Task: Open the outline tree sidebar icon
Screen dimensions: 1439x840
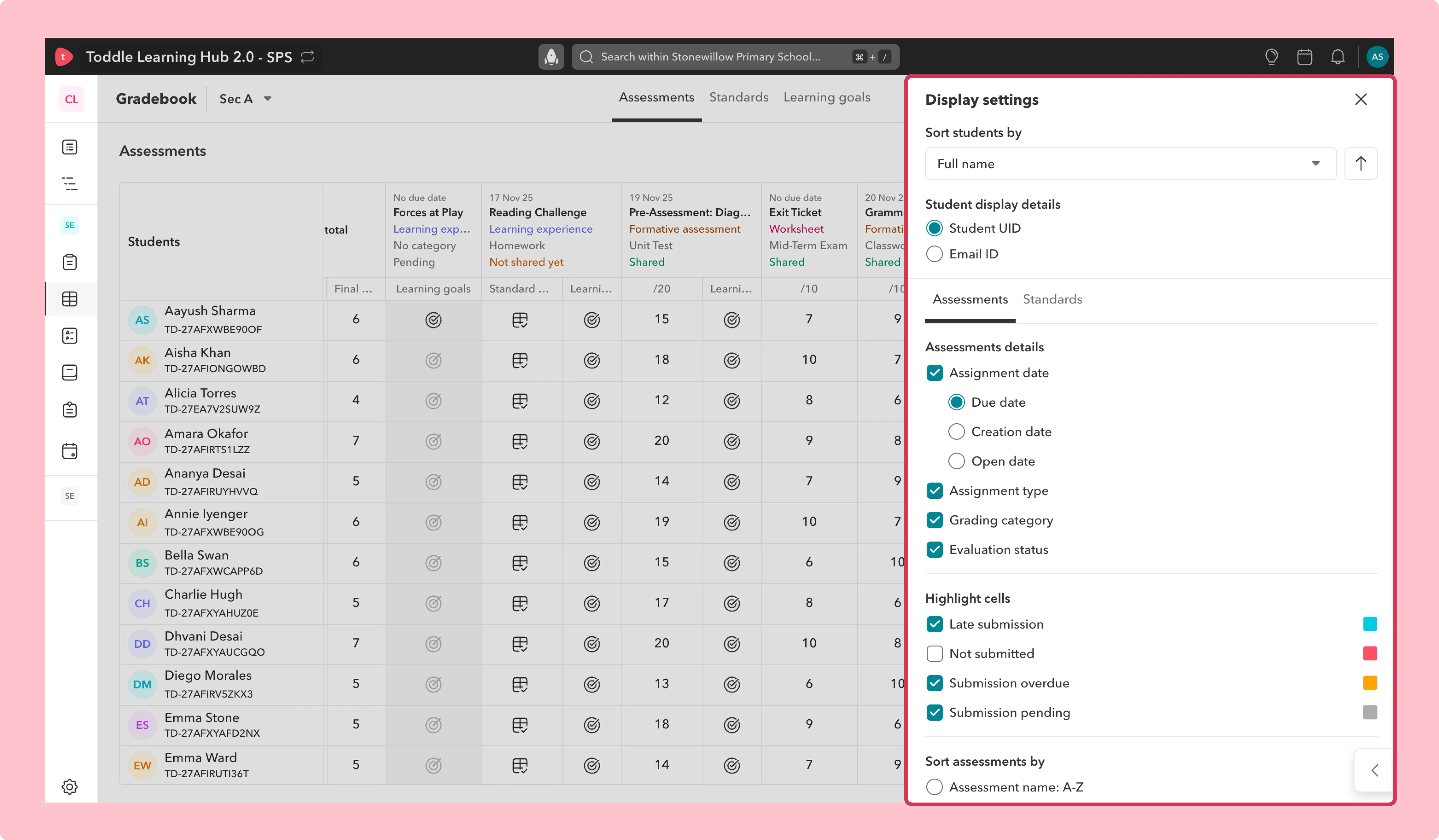Action: [x=70, y=184]
